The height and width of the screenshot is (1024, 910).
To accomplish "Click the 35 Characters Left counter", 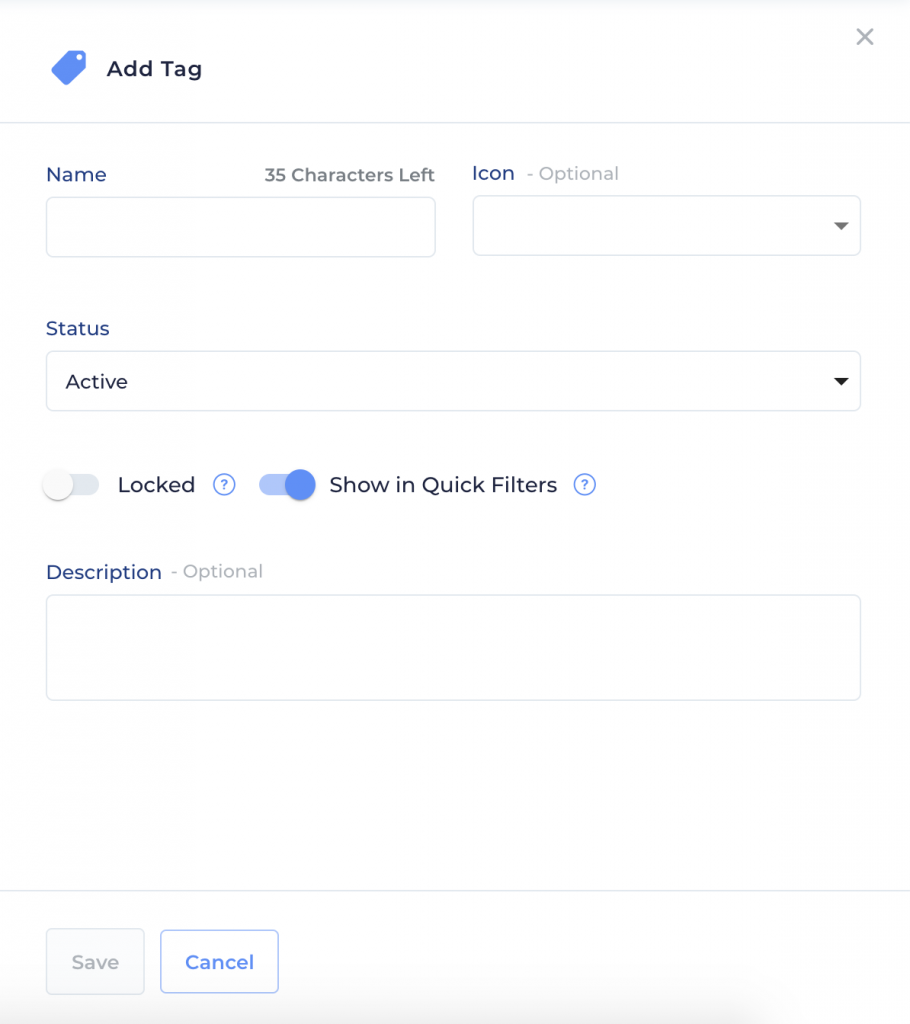I will pyautogui.click(x=349, y=175).
